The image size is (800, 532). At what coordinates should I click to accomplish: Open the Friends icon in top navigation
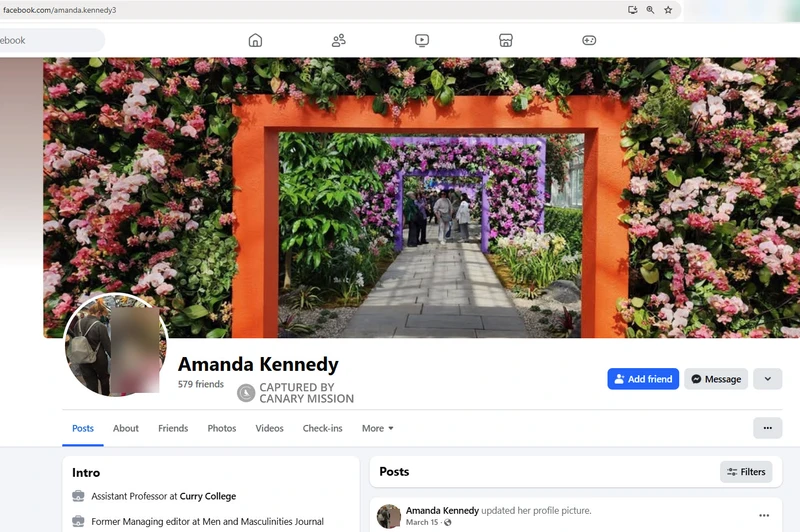pyautogui.click(x=339, y=40)
